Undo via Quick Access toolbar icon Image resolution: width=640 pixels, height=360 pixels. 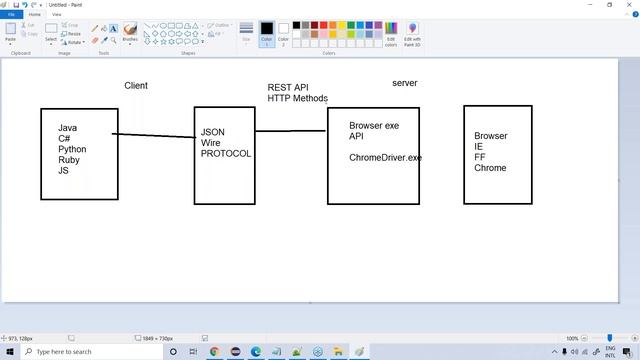(24, 5)
